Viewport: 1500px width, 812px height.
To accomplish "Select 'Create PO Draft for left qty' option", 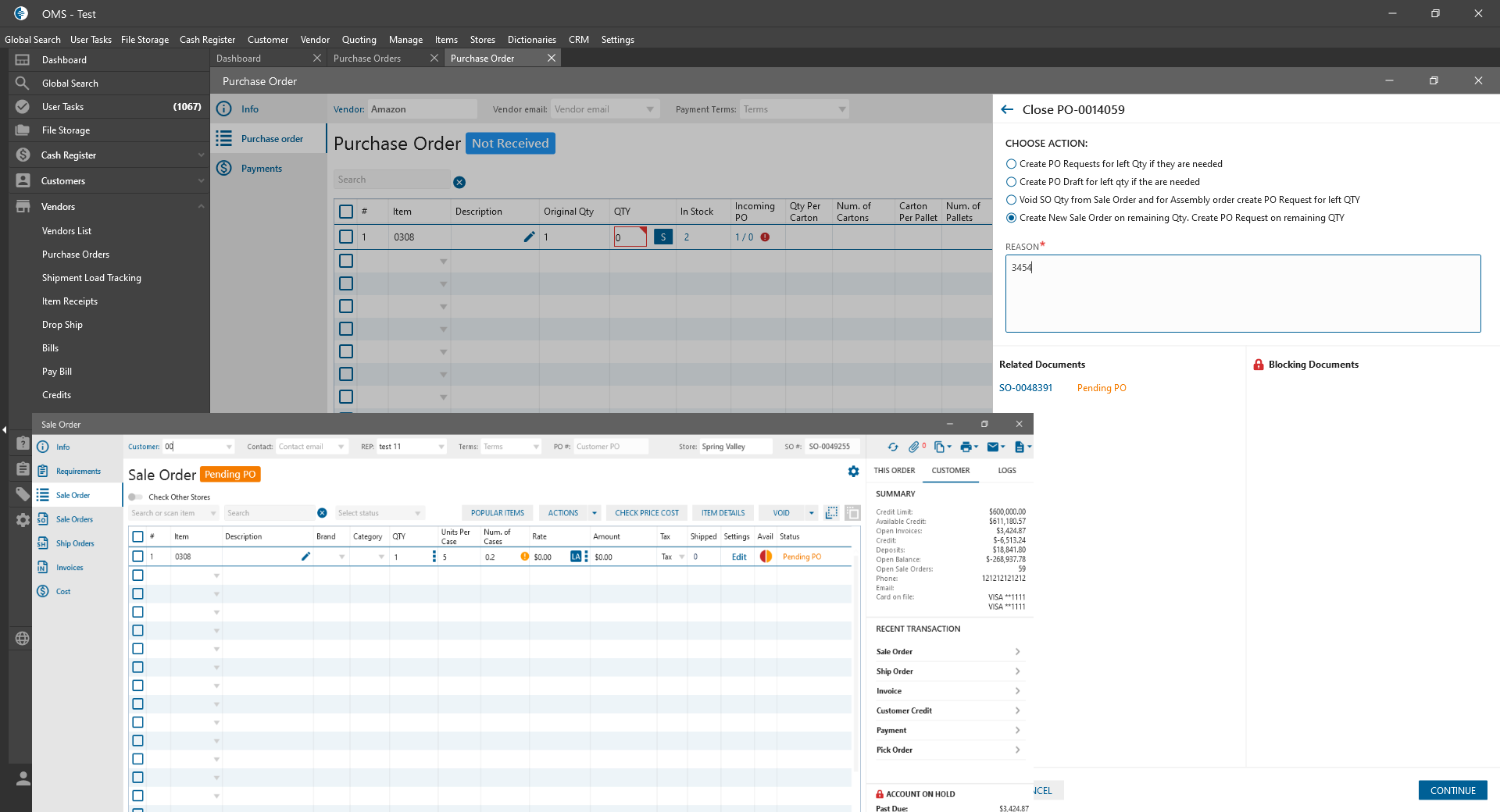I will (1012, 182).
